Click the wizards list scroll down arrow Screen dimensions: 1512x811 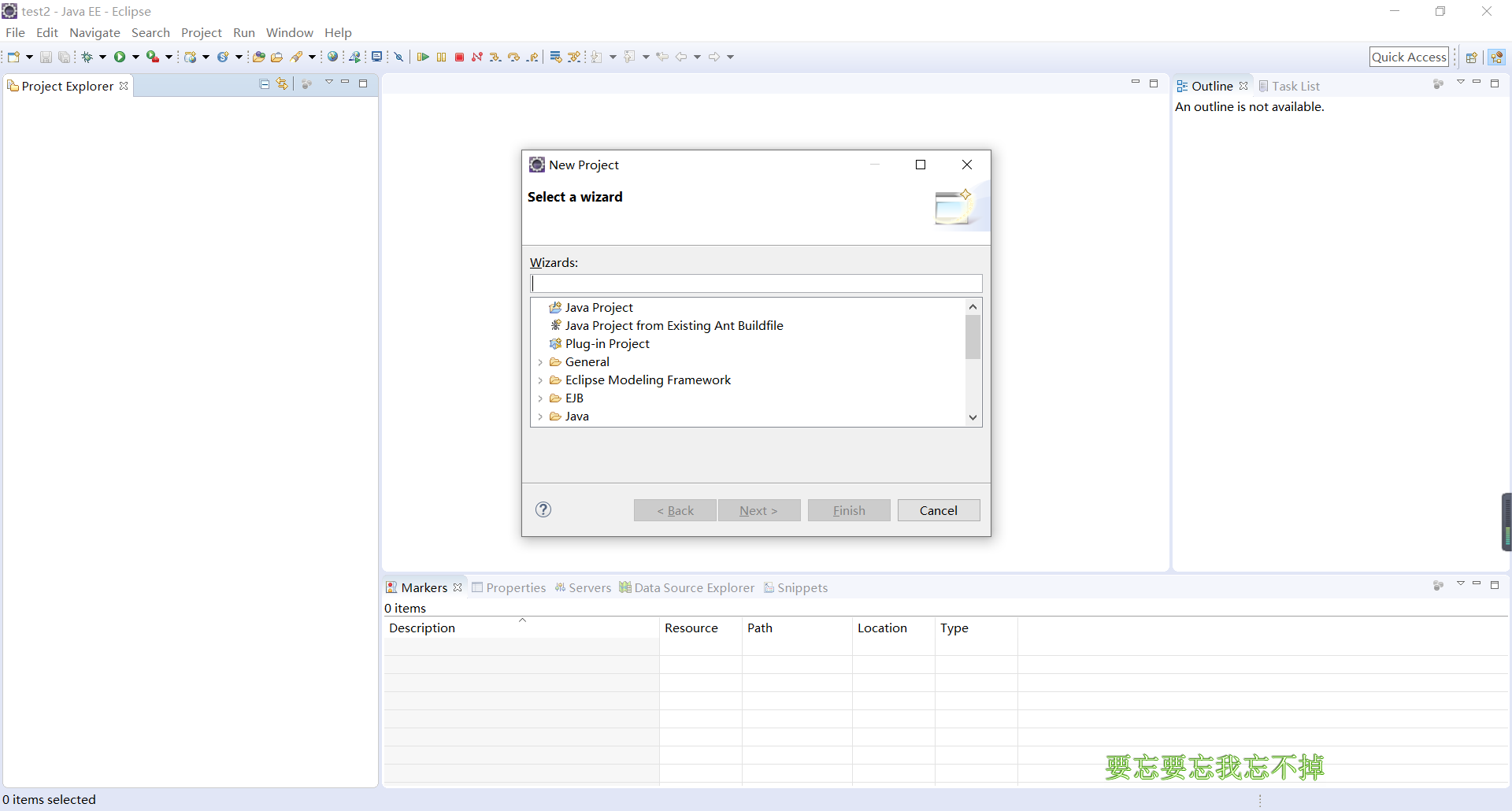pyautogui.click(x=973, y=417)
